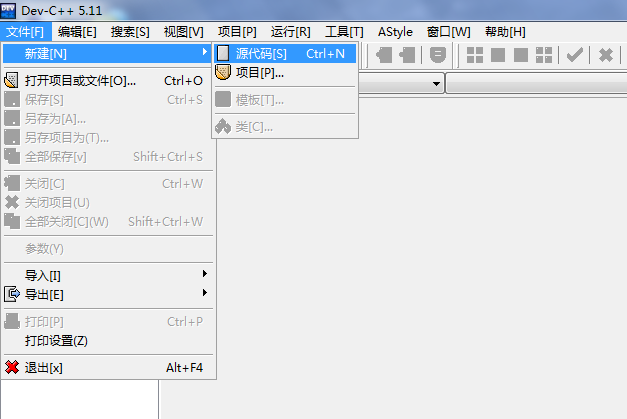Click the export icon beside 导出[E]
The width and height of the screenshot is (627, 419).
click(12, 294)
